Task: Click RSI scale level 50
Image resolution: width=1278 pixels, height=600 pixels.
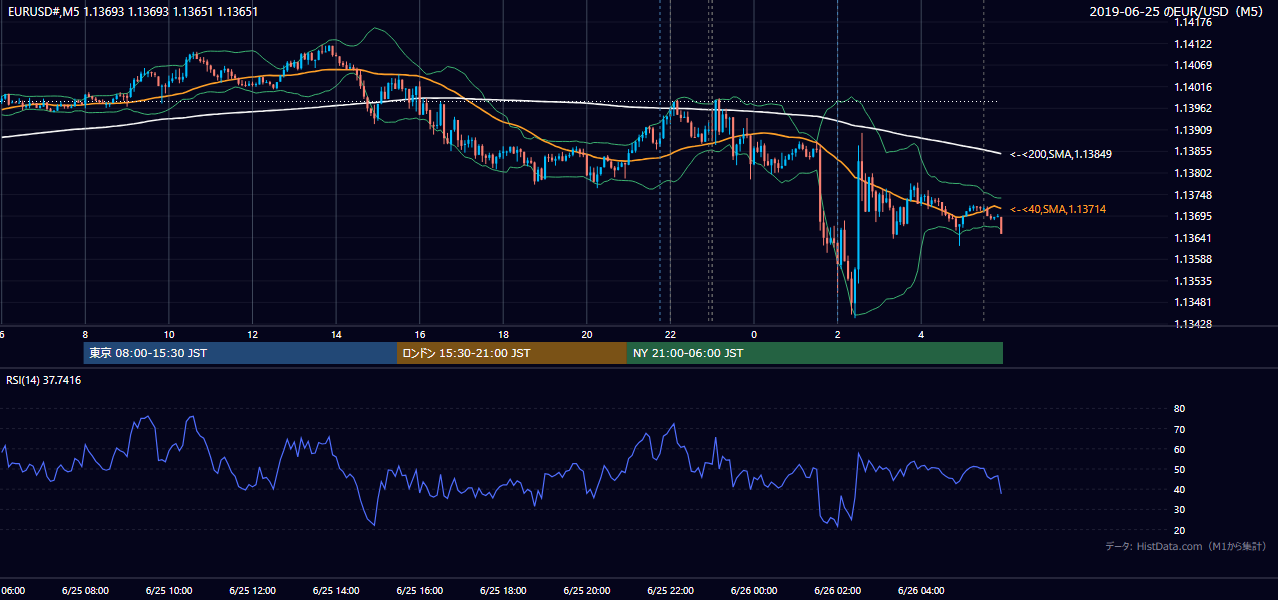Action: (x=1179, y=469)
